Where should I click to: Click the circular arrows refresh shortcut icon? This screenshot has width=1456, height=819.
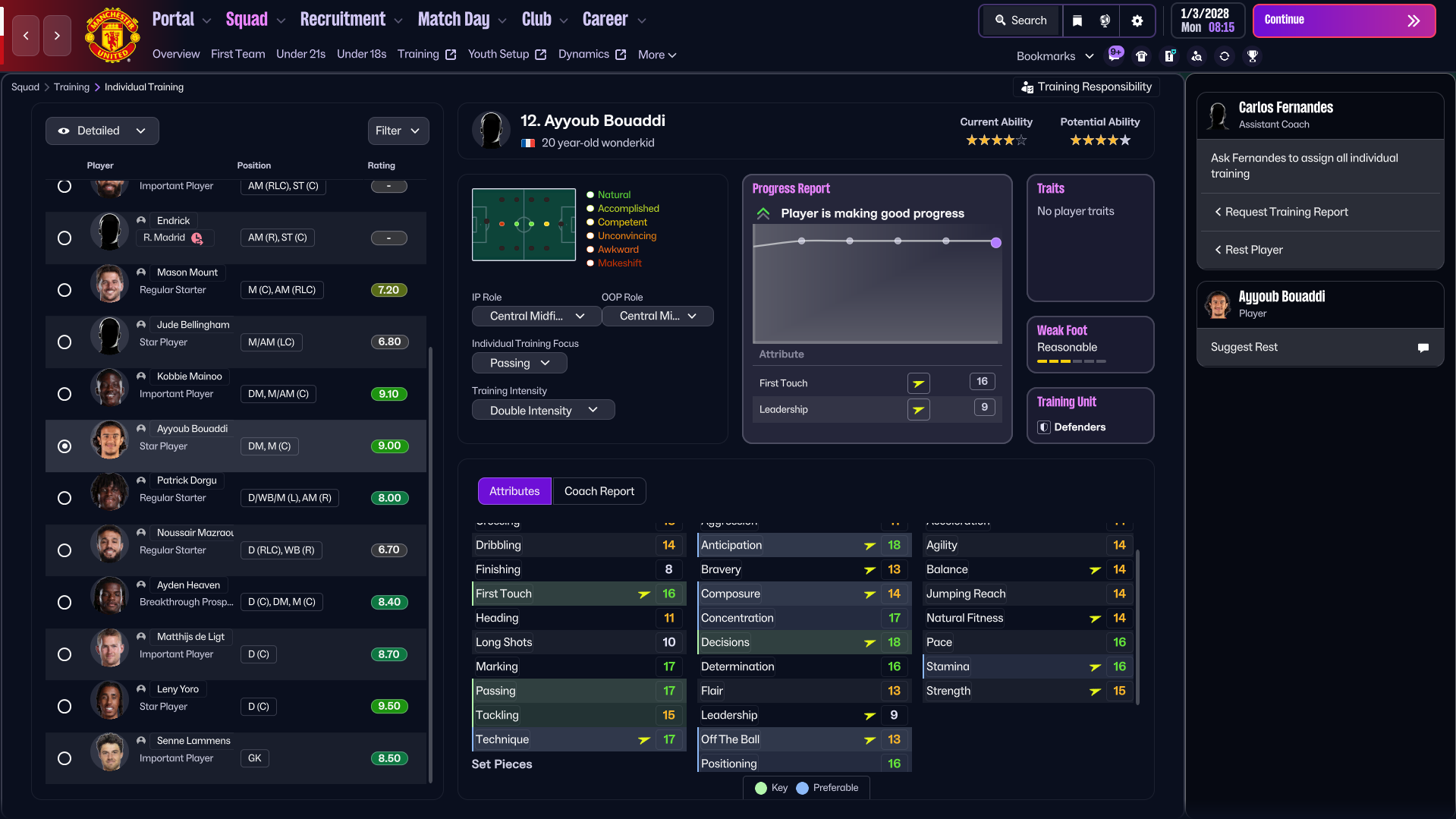(x=1225, y=56)
